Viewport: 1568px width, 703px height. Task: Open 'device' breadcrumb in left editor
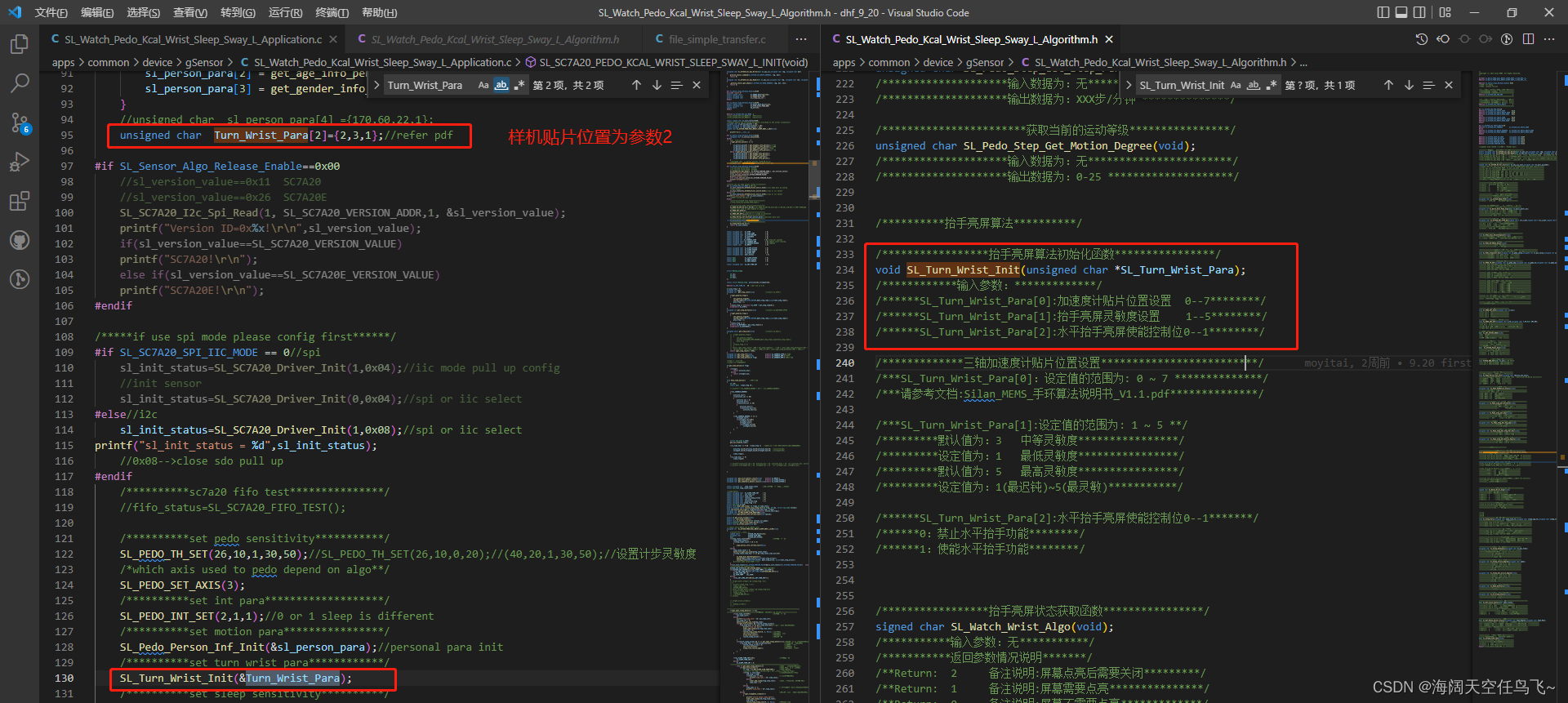click(157, 62)
